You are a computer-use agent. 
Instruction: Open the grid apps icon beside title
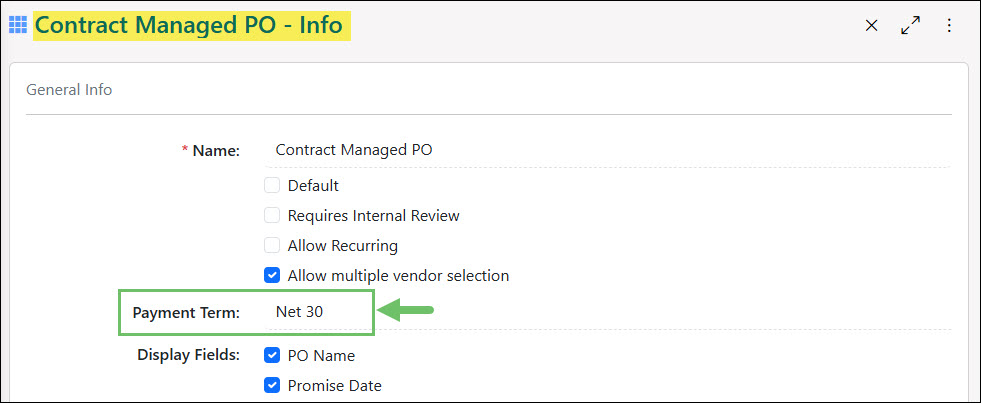[x=18, y=25]
